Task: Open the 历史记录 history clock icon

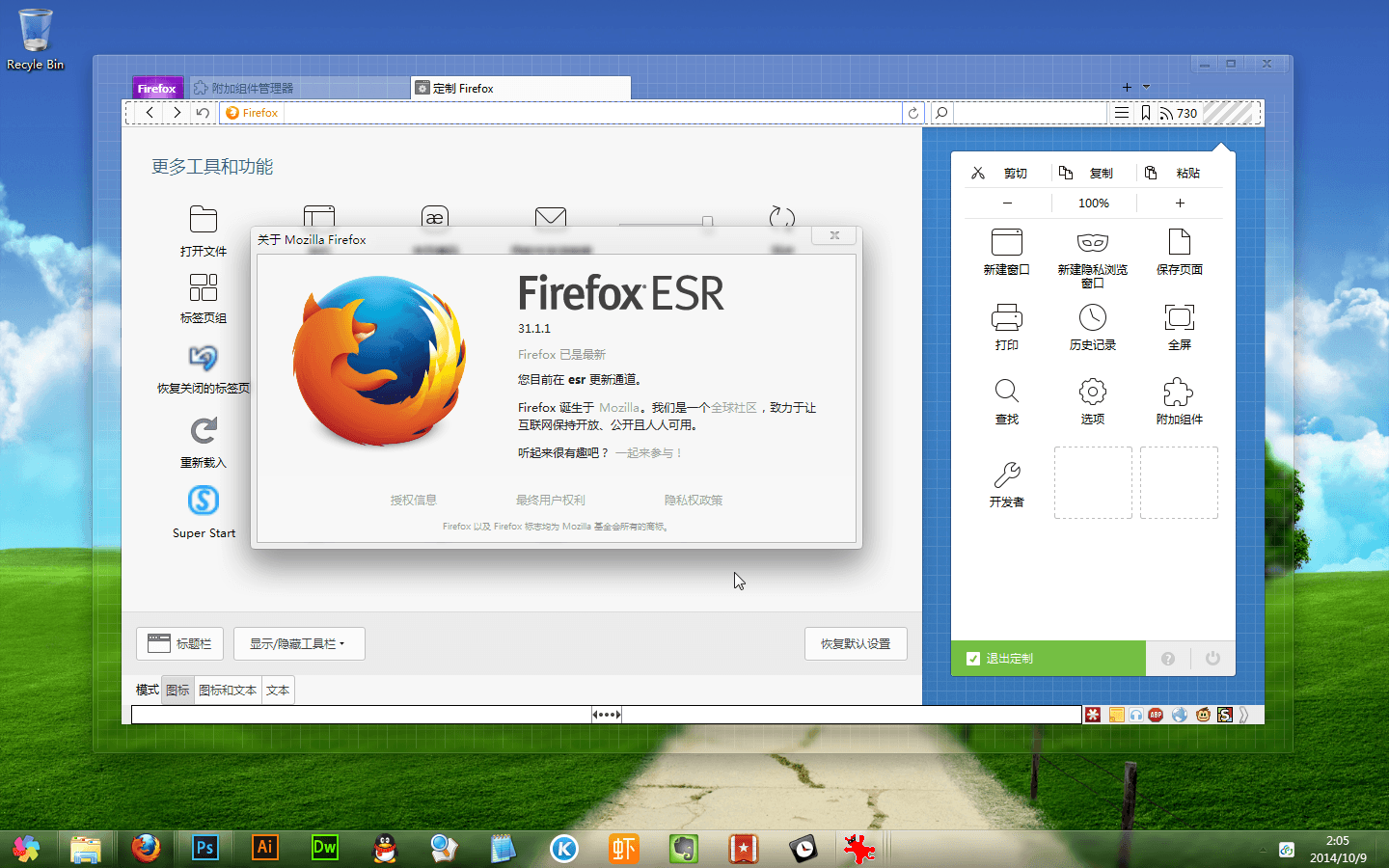Action: [x=1093, y=317]
